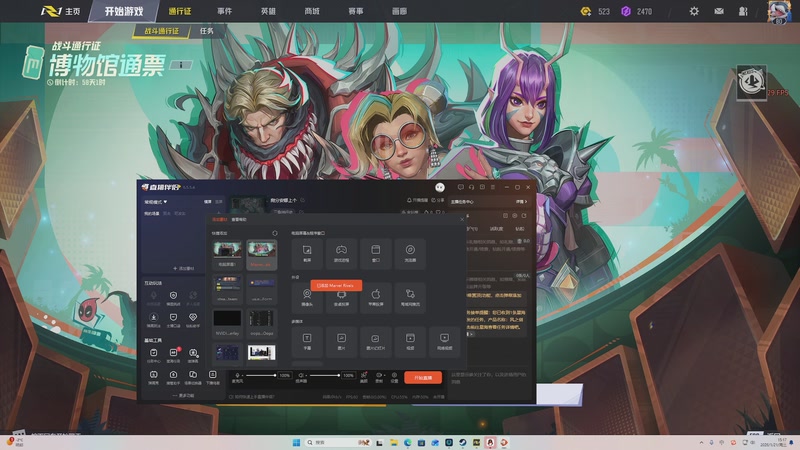Open stream settings gear beside start button
The image size is (800, 450).
(x=394, y=377)
